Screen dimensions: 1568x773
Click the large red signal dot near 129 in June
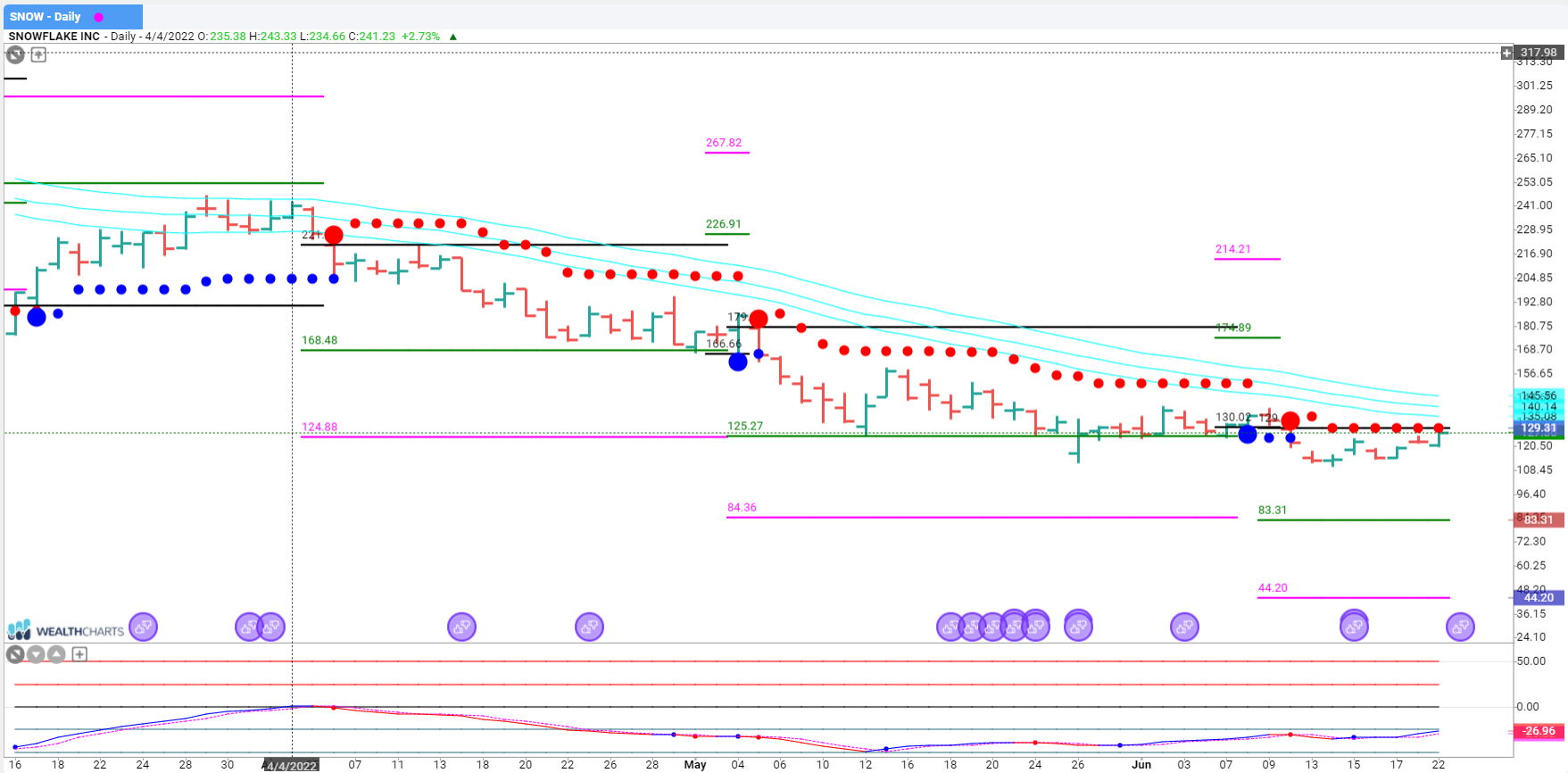tap(1290, 420)
